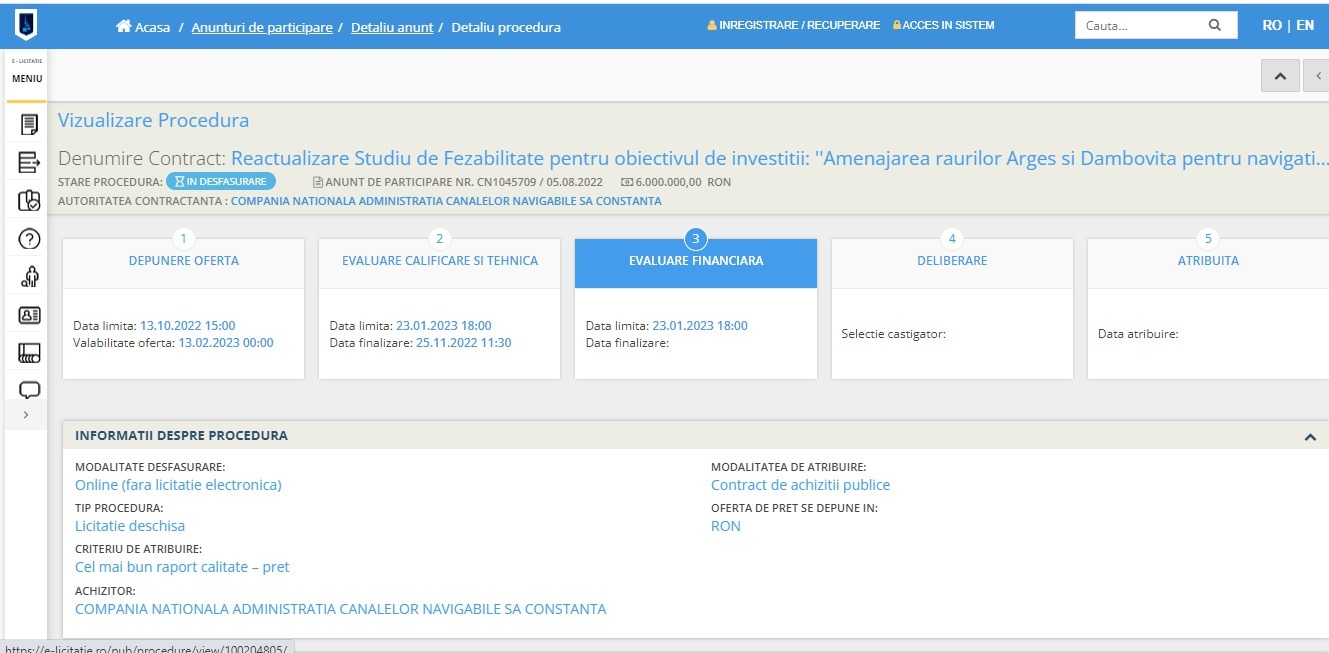Click the Informatii Despre Procedura title
This screenshot has height=653, width=1329.
pos(181,436)
